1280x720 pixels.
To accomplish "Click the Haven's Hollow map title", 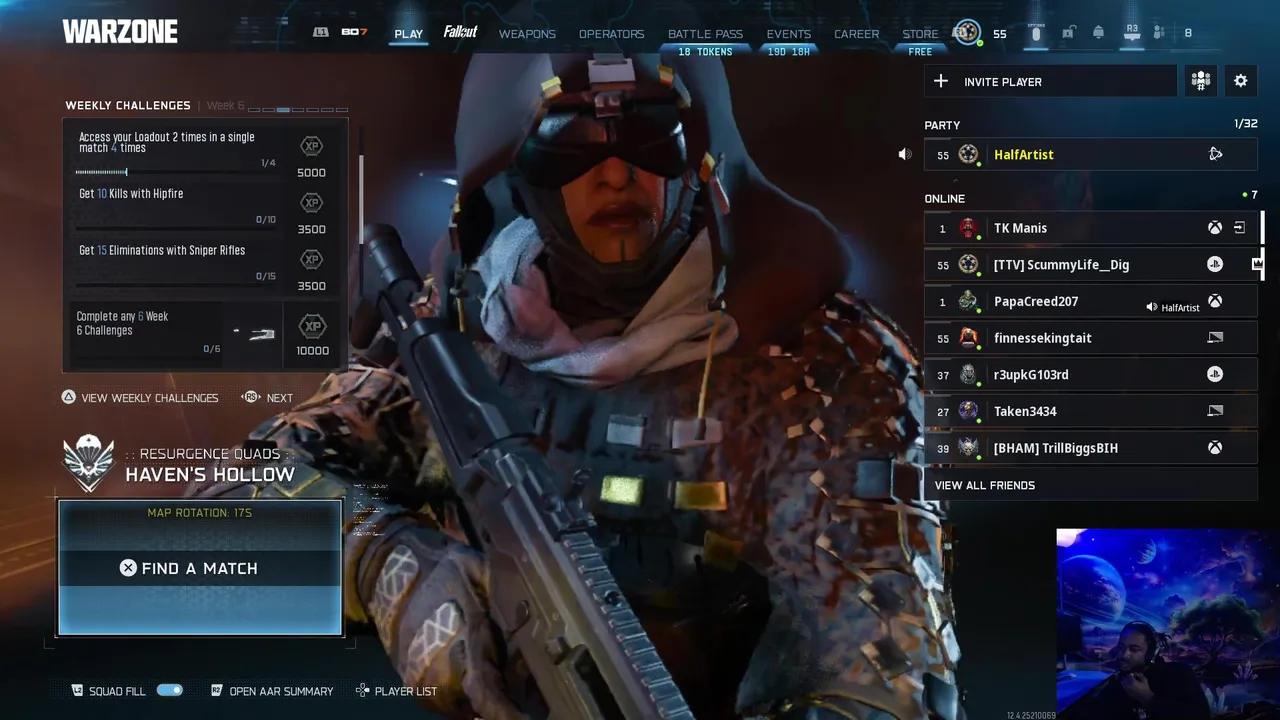I will click(210, 475).
